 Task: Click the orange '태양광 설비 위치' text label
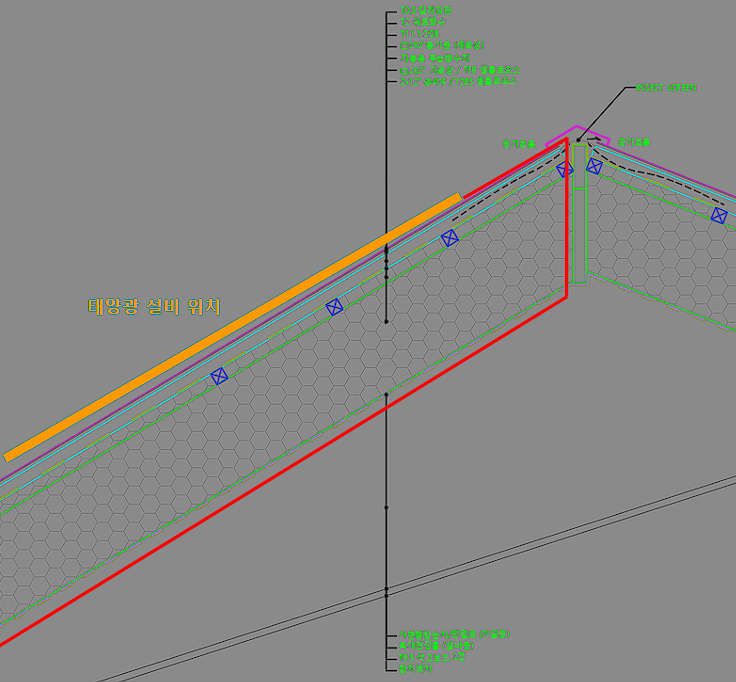(153, 306)
